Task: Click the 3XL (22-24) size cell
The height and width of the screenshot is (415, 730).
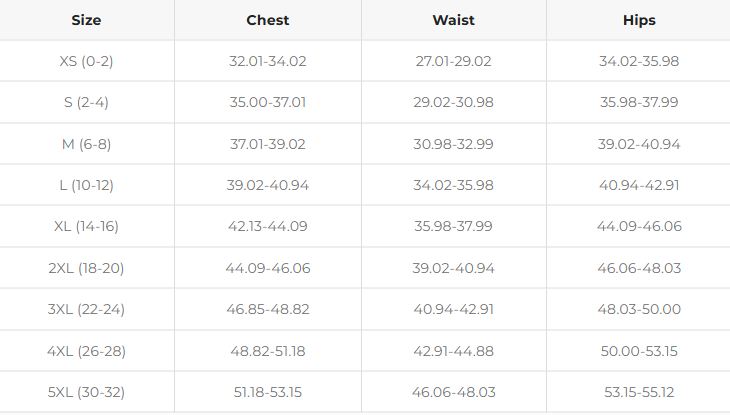Action: 86,309
